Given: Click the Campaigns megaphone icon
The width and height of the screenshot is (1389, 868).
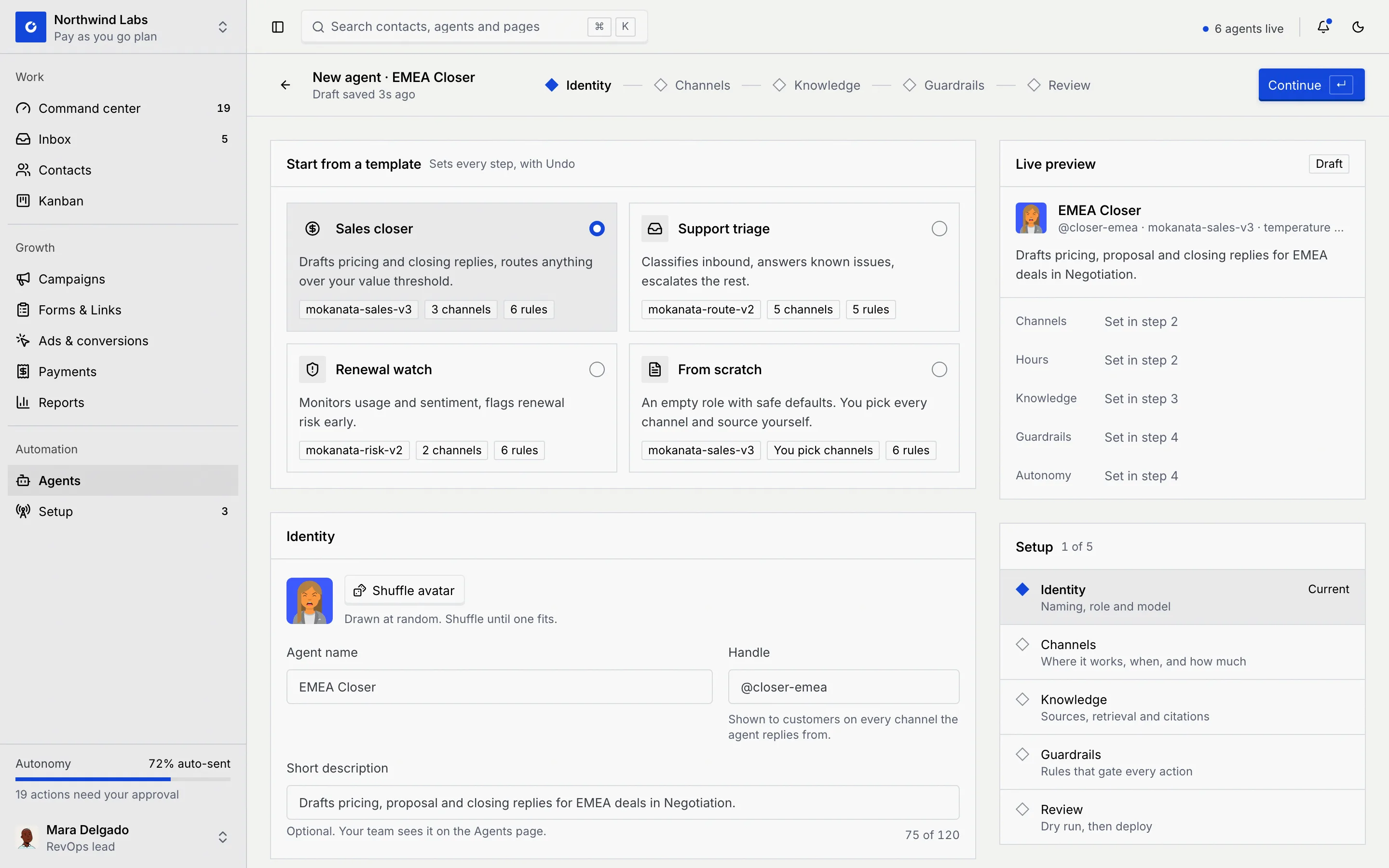Looking at the screenshot, I should click(23, 279).
